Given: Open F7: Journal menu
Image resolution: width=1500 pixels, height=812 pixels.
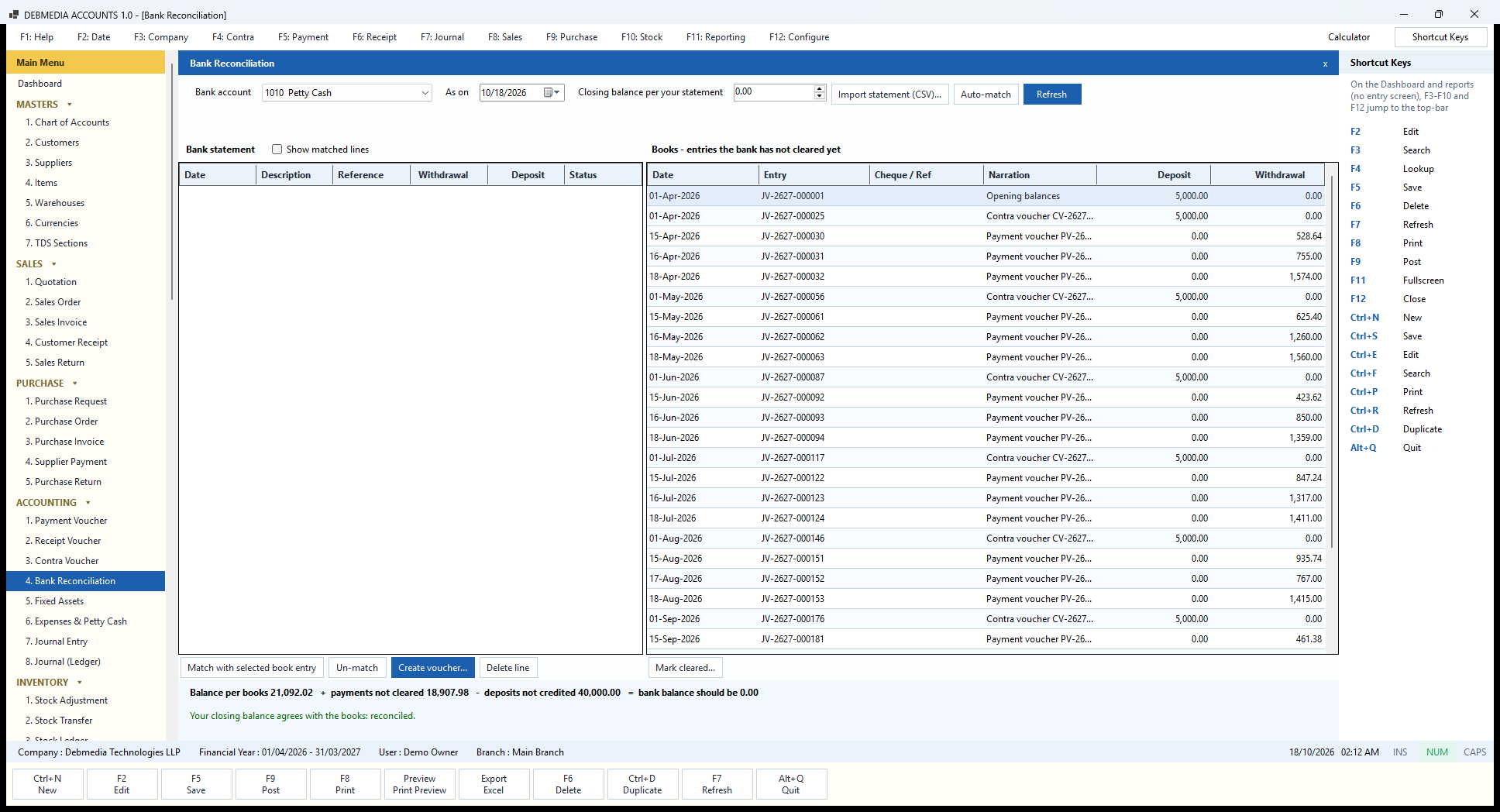Looking at the screenshot, I should point(442,37).
